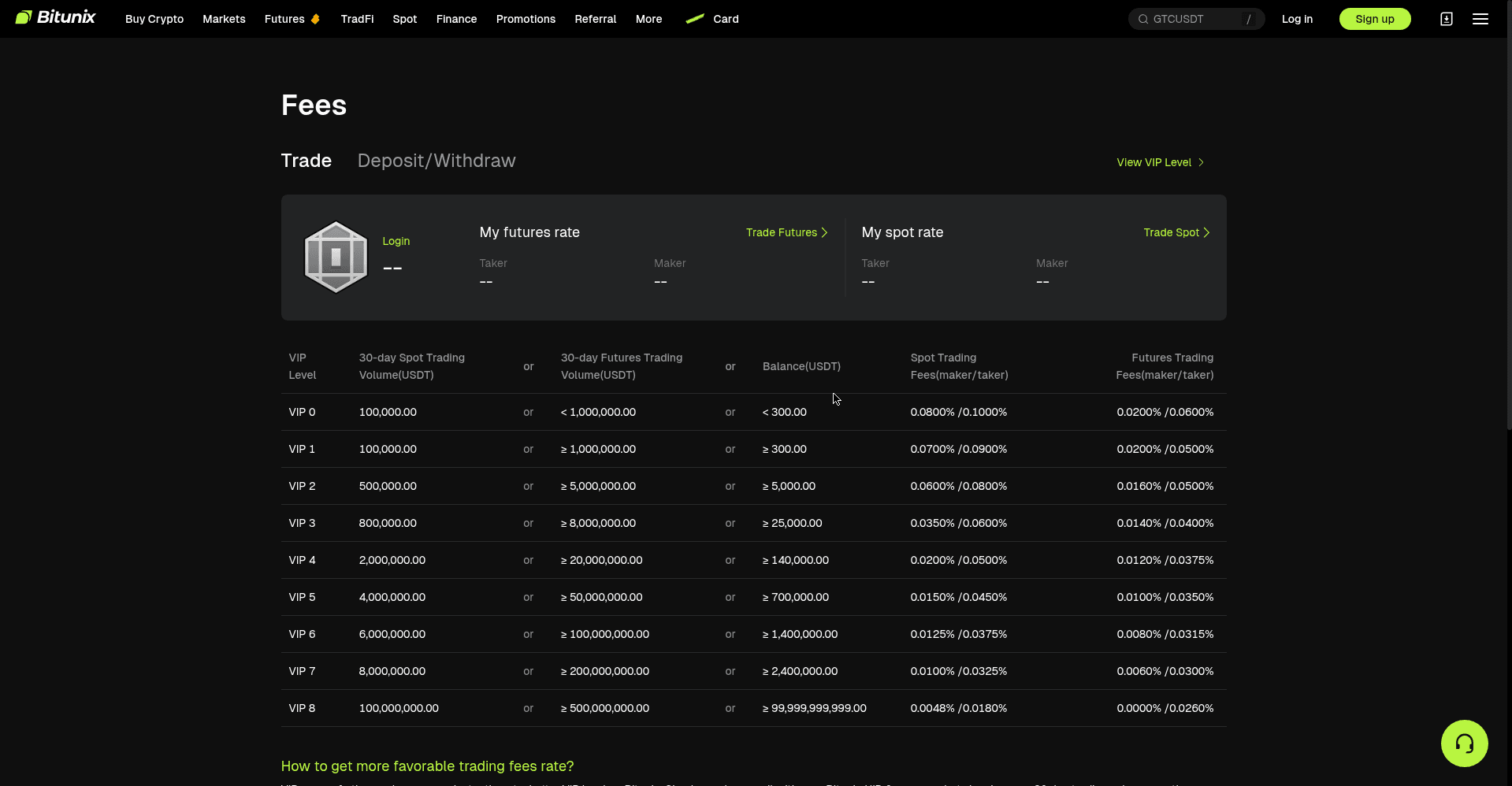Click the silver VIP badge emblem
This screenshot has height=786, width=1512.
pyautogui.click(x=336, y=257)
